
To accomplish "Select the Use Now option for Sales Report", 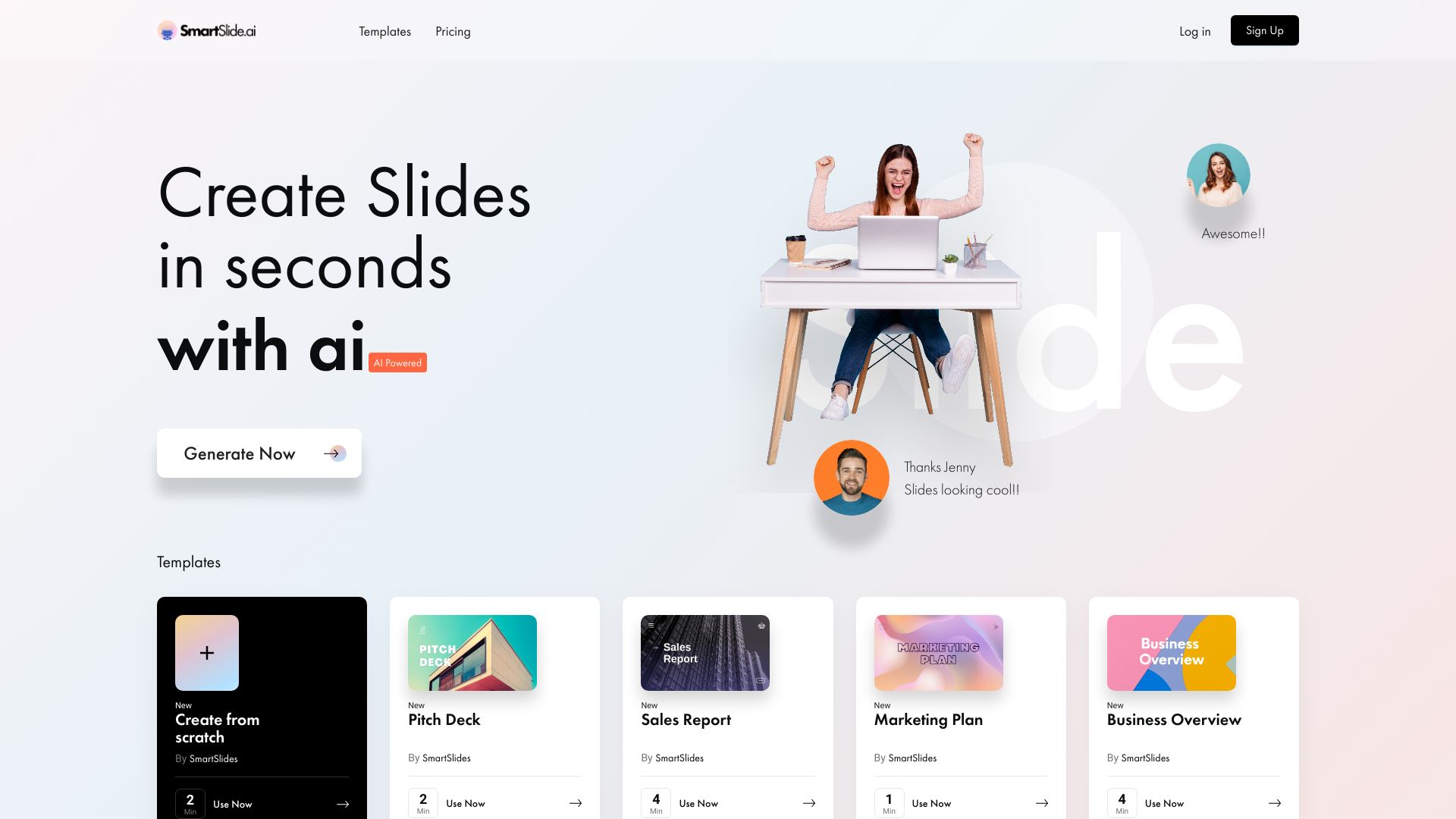I will [x=698, y=803].
